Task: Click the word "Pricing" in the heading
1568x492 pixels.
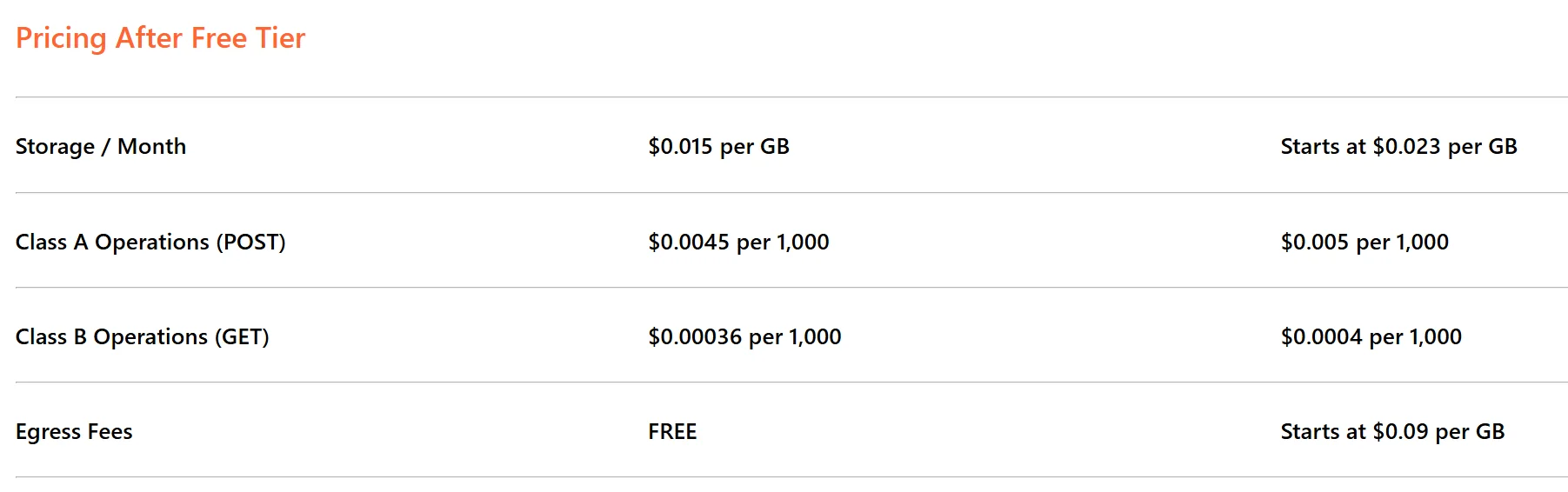Action: coord(61,38)
